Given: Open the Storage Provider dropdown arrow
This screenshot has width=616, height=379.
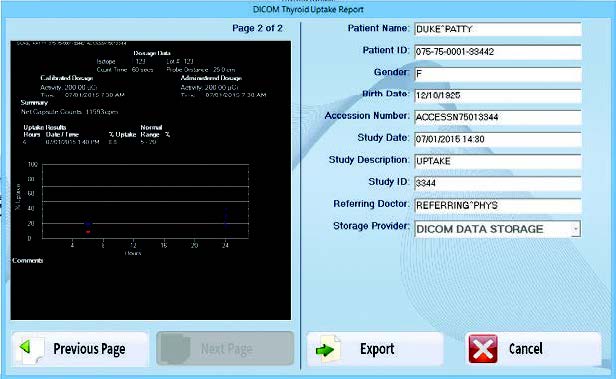Looking at the screenshot, I should point(576,229).
